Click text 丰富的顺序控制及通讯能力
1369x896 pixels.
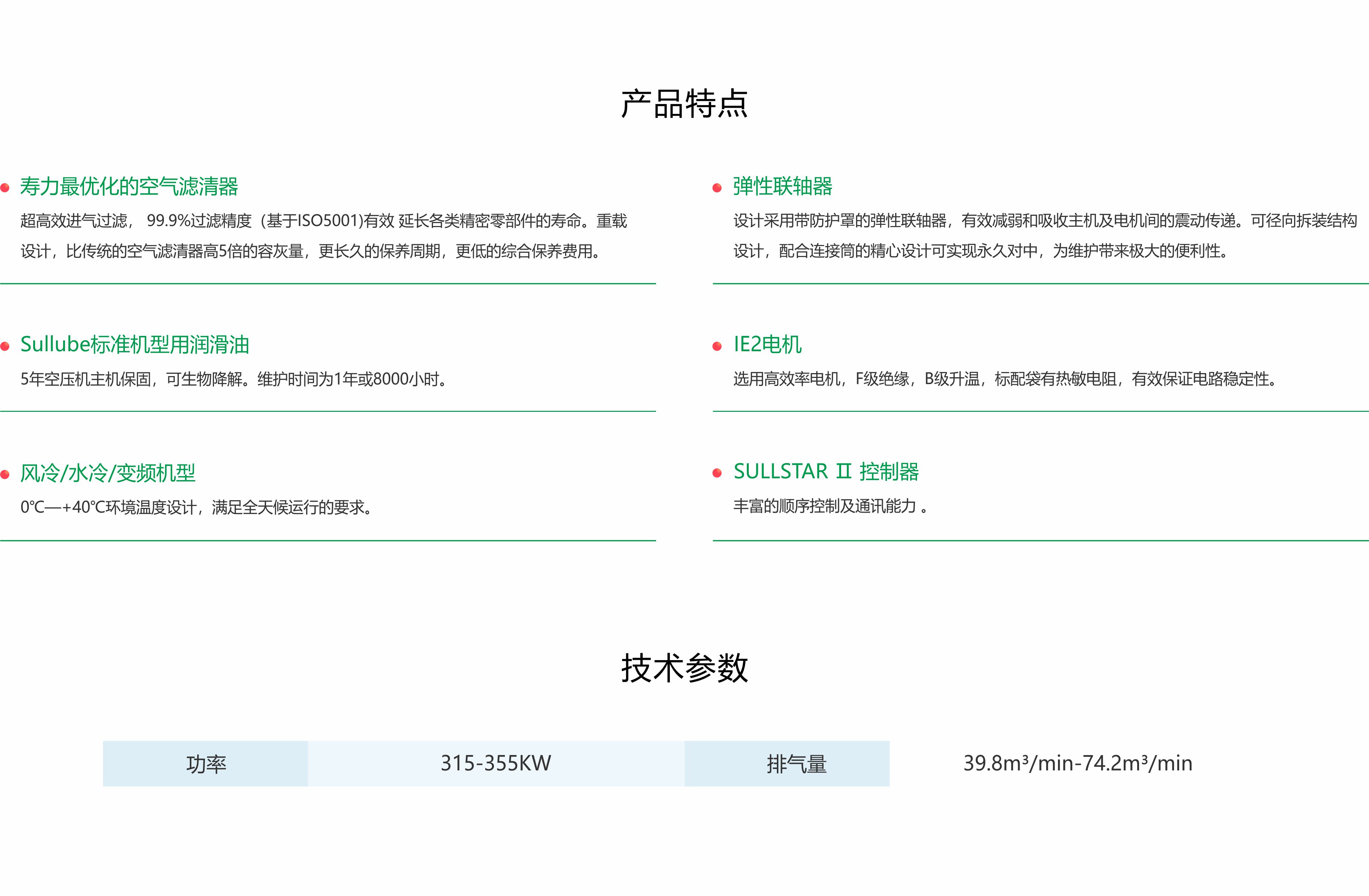click(x=824, y=506)
